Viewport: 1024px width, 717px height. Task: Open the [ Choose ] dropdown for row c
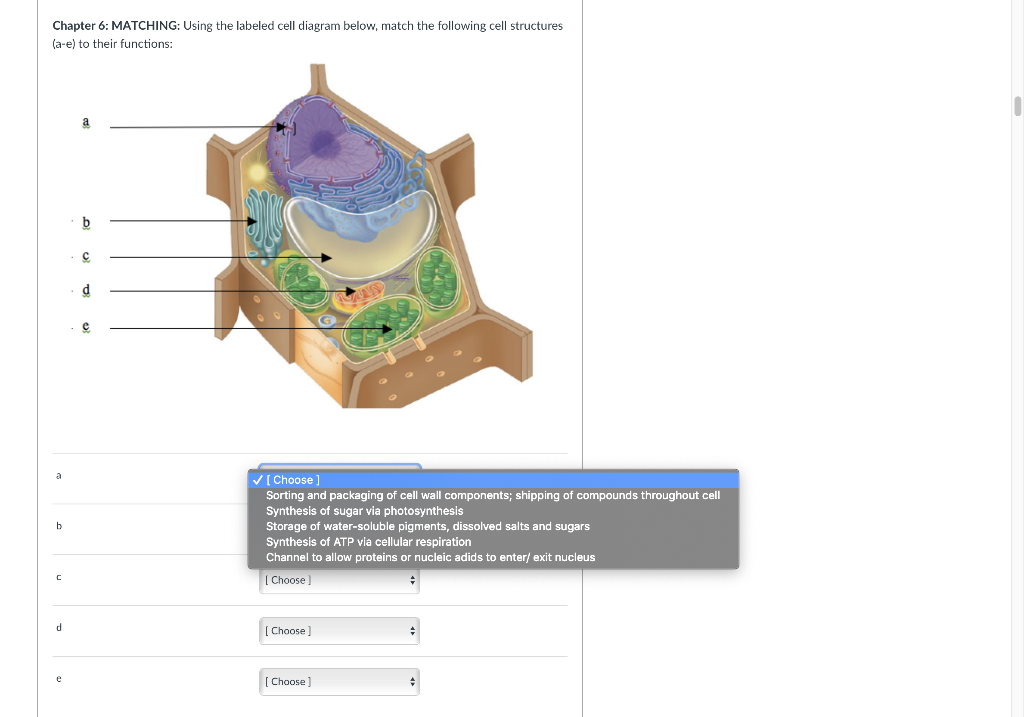[x=339, y=580]
